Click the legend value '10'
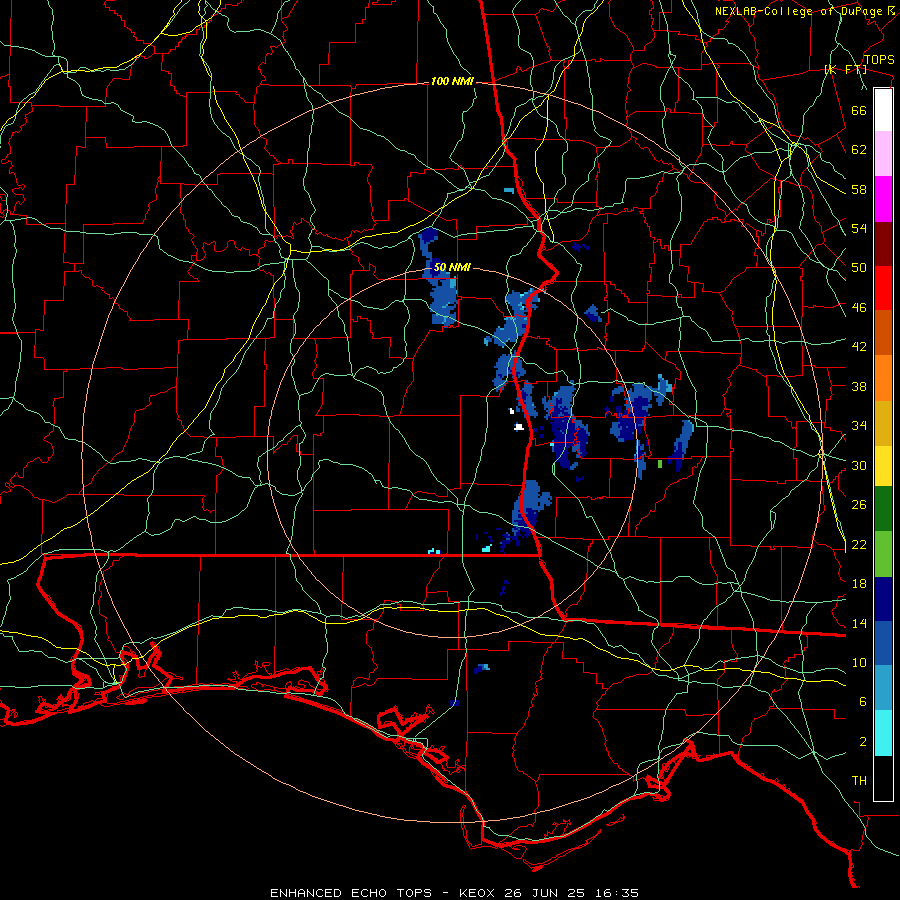Screen dimensions: 900x900 click(x=859, y=663)
